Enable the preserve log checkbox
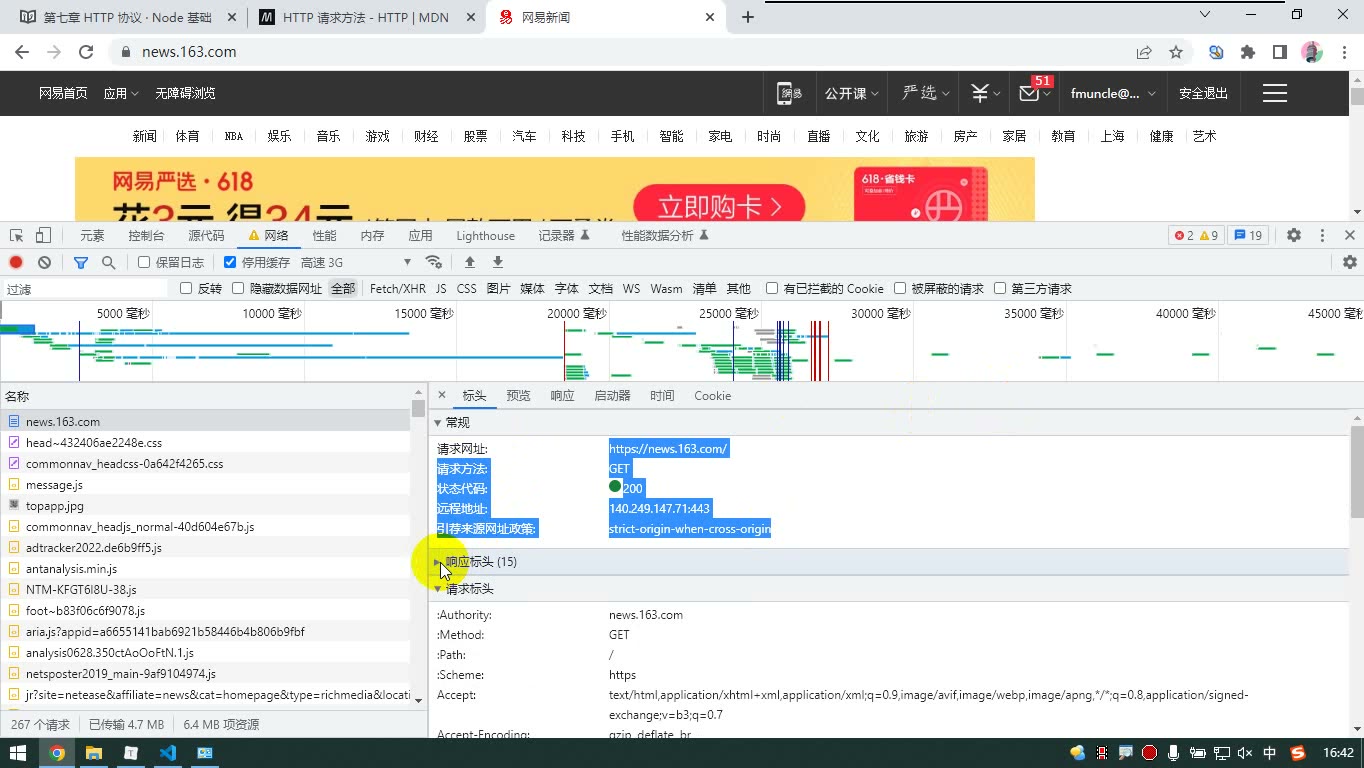The image size is (1364, 768). (x=144, y=262)
